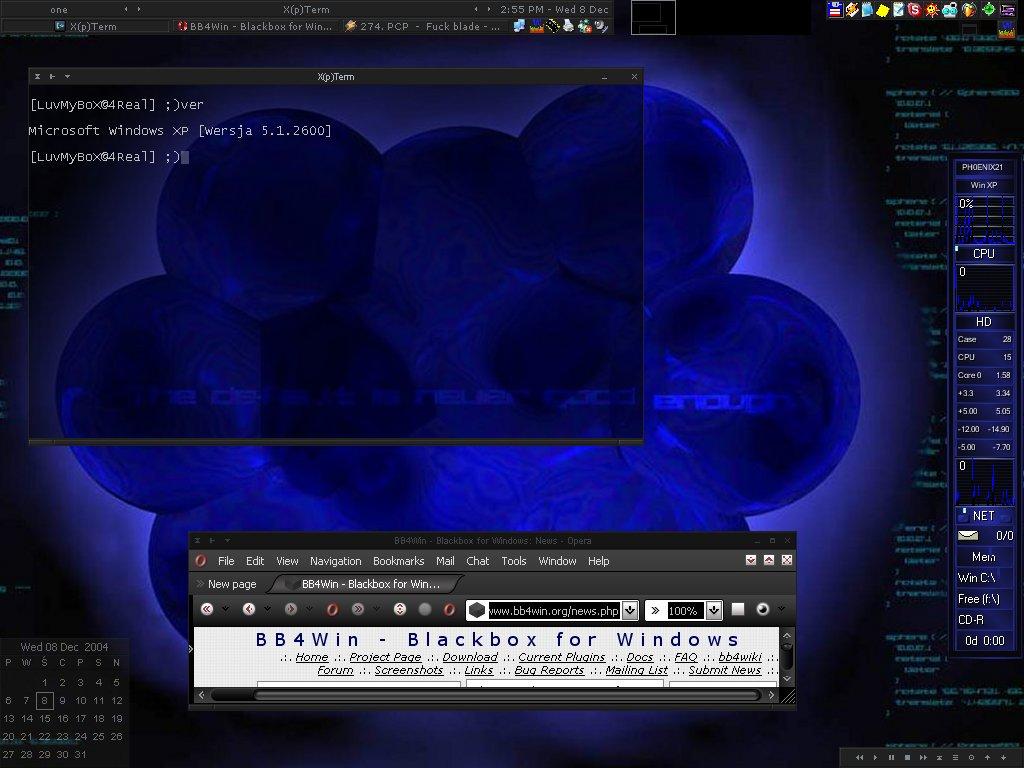Image resolution: width=1024 pixels, height=768 pixels.
Task: Click Opera's fast-forward double-arrow button
Action: 358,609
